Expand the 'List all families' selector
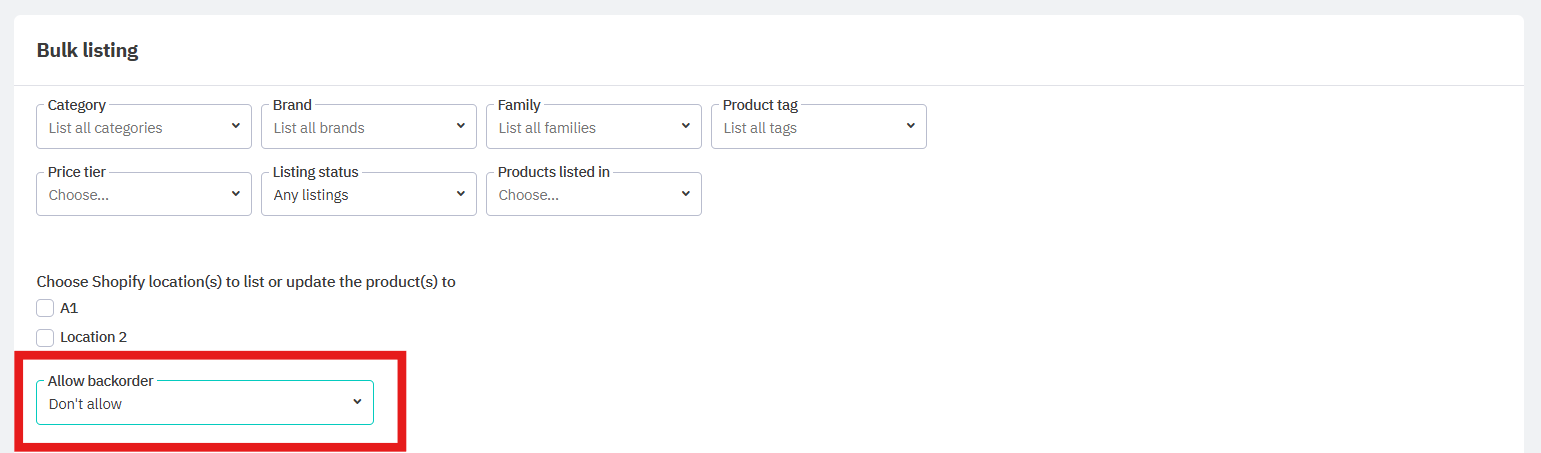The width and height of the screenshot is (1541, 453). tap(580, 128)
